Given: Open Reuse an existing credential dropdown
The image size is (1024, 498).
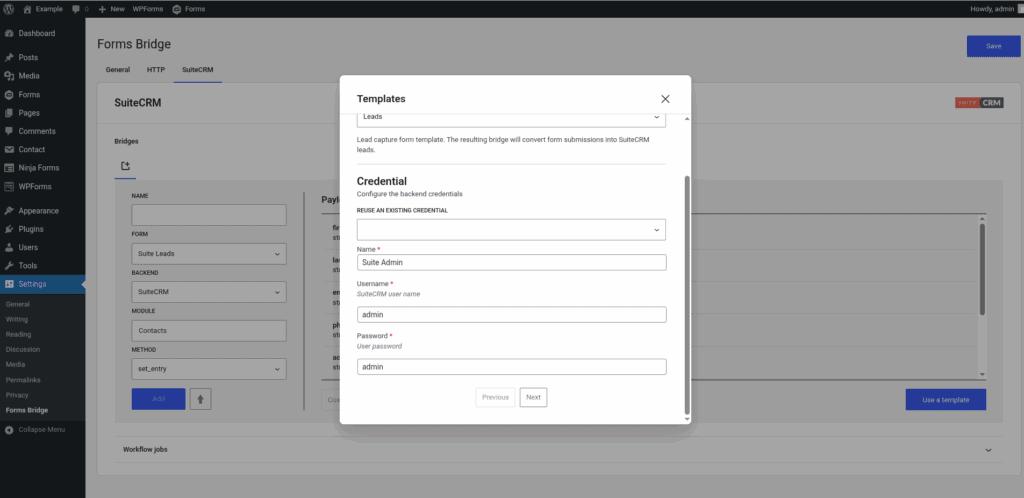Looking at the screenshot, I should pyautogui.click(x=511, y=230).
